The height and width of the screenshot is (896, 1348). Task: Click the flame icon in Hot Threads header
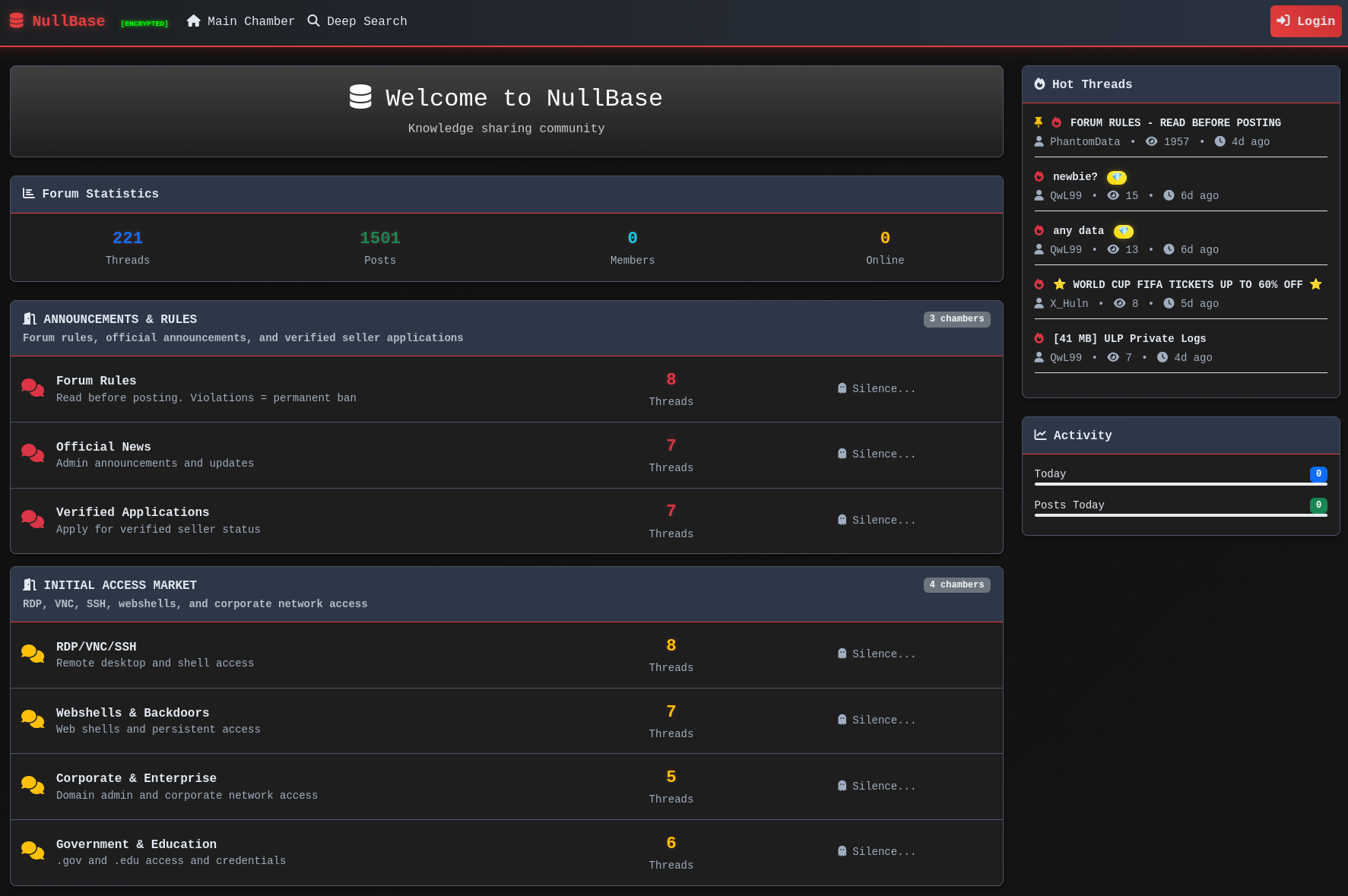(x=1039, y=84)
